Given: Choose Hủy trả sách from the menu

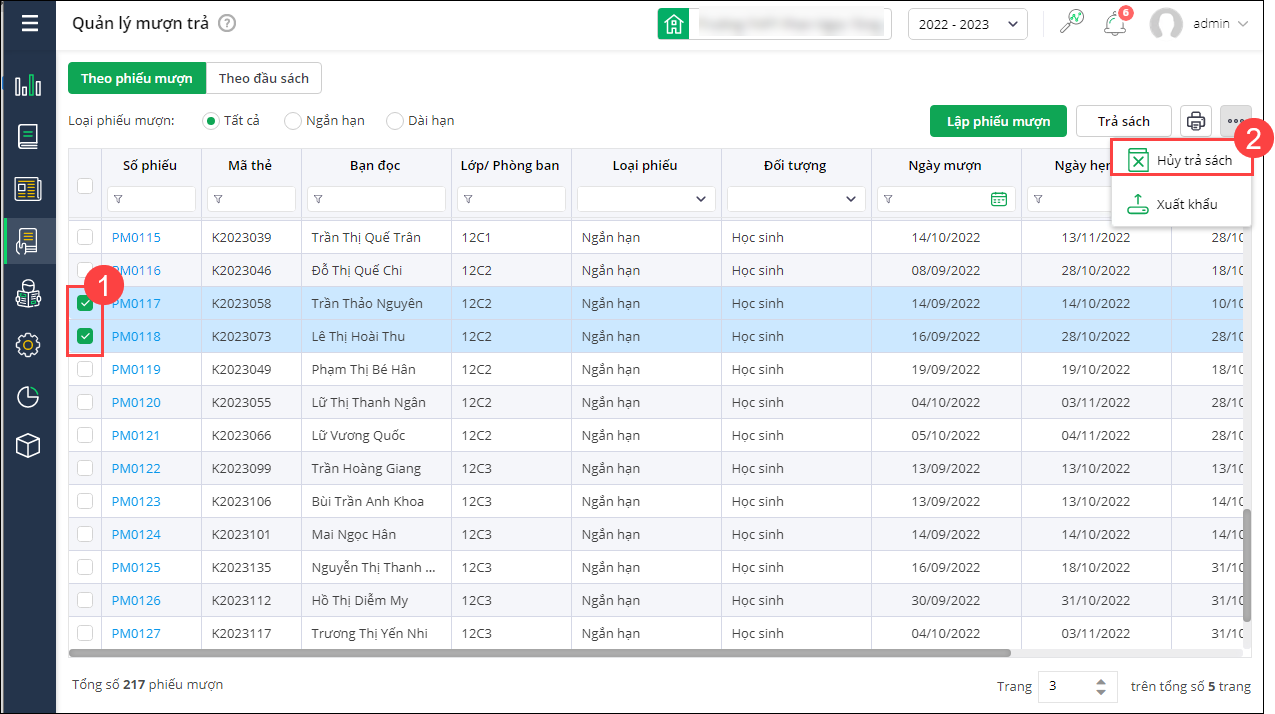Looking at the screenshot, I should coord(1182,160).
